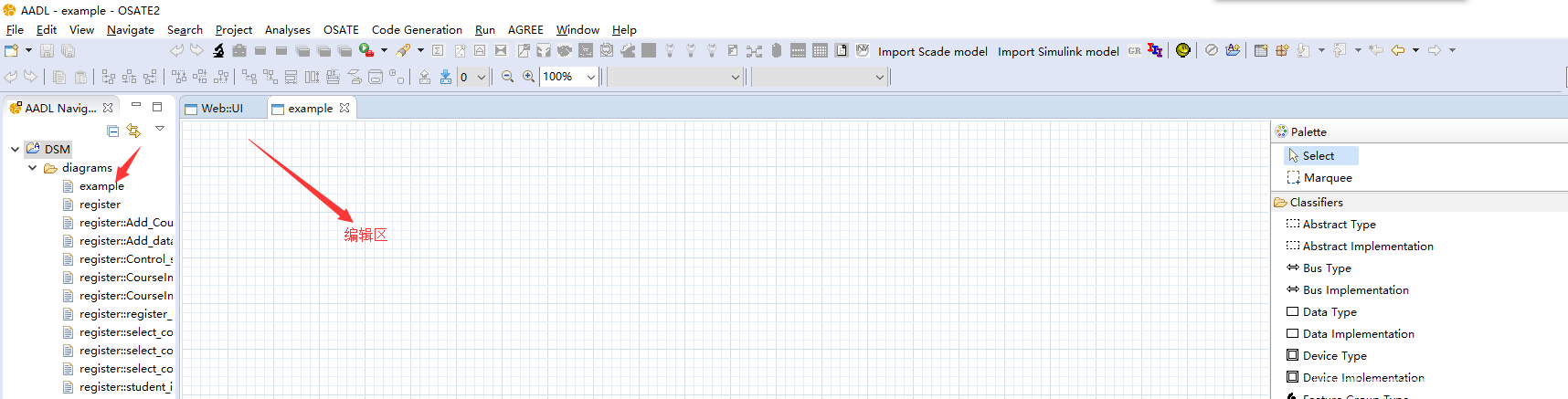Open the zoom level 100% combo box
Screen dimensions: 1568x399
pos(569,77)
